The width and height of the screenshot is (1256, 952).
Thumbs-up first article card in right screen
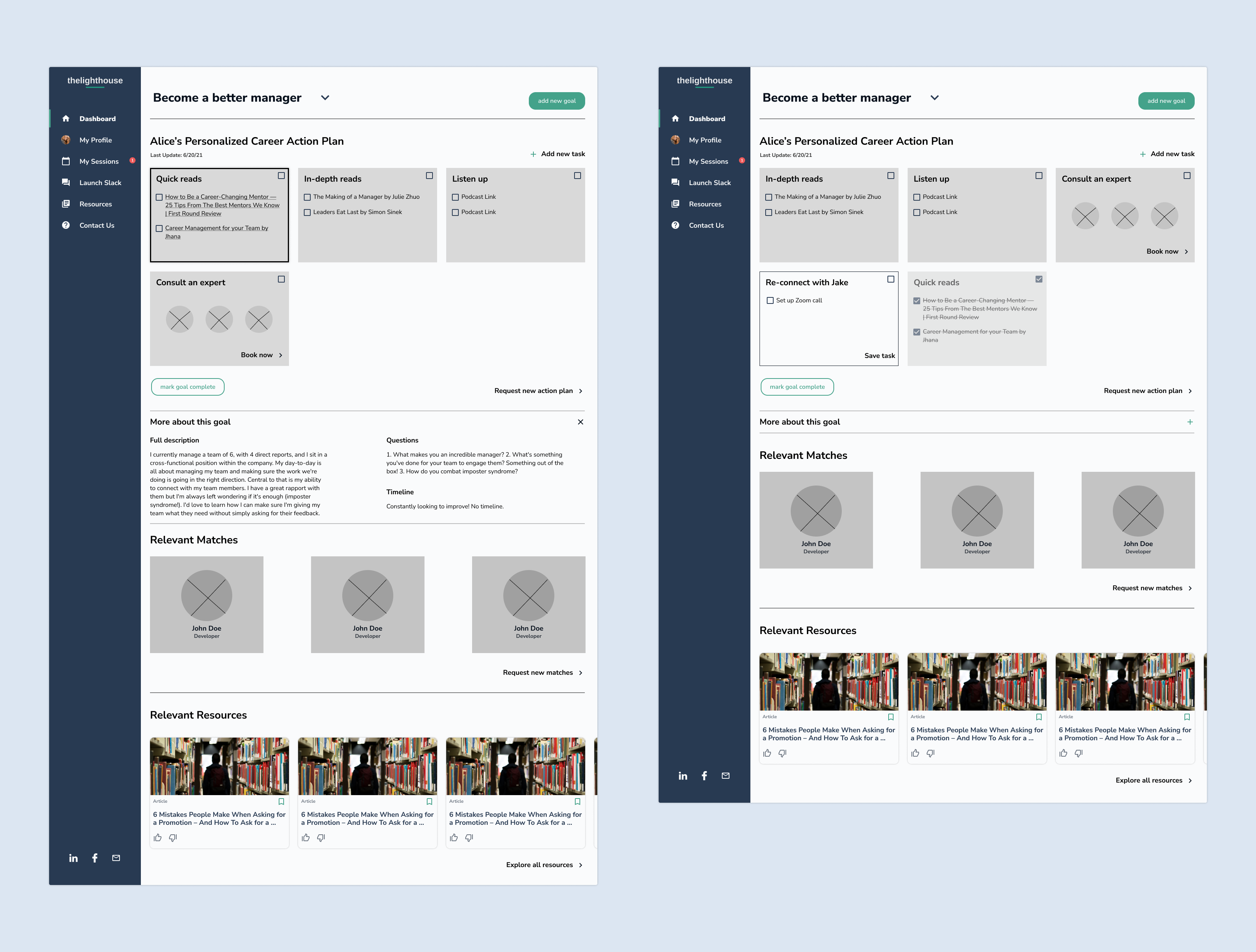coord(767,753)
